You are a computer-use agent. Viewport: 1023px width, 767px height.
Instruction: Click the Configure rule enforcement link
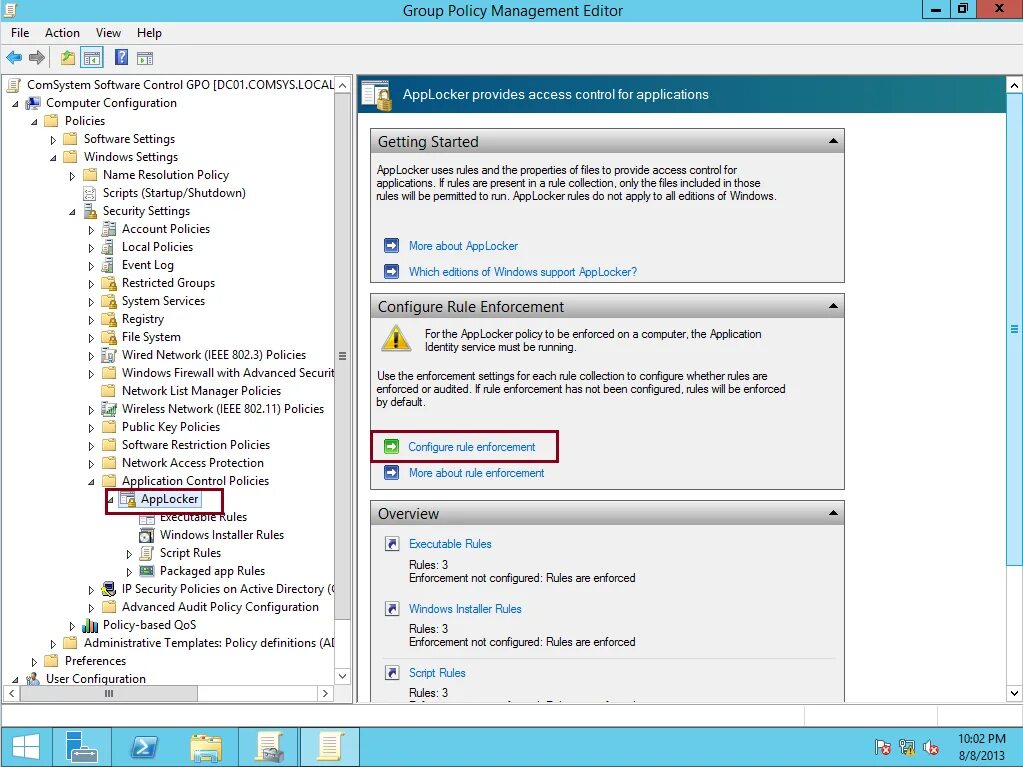point(472,447)
